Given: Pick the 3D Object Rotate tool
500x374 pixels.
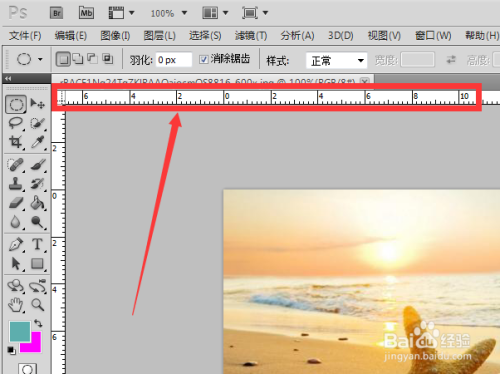Looking at the screenshot, I should coord(15,286).
